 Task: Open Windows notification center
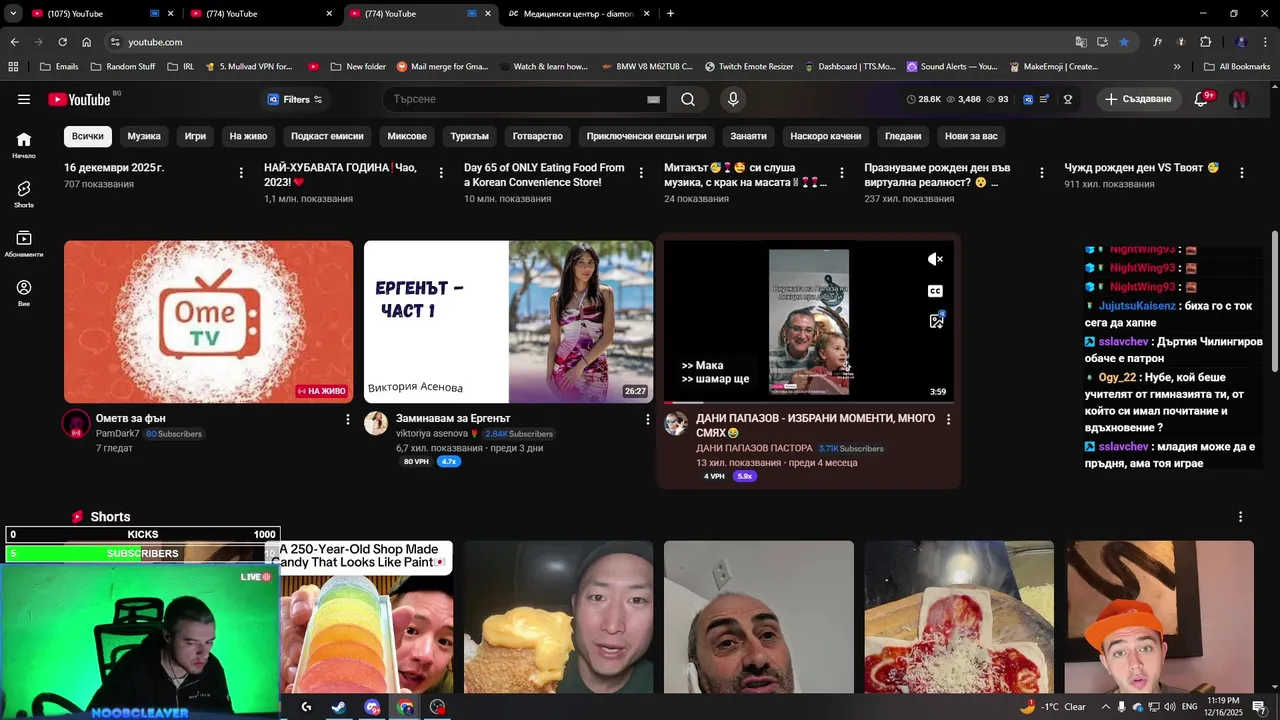tap(1259, 707)
